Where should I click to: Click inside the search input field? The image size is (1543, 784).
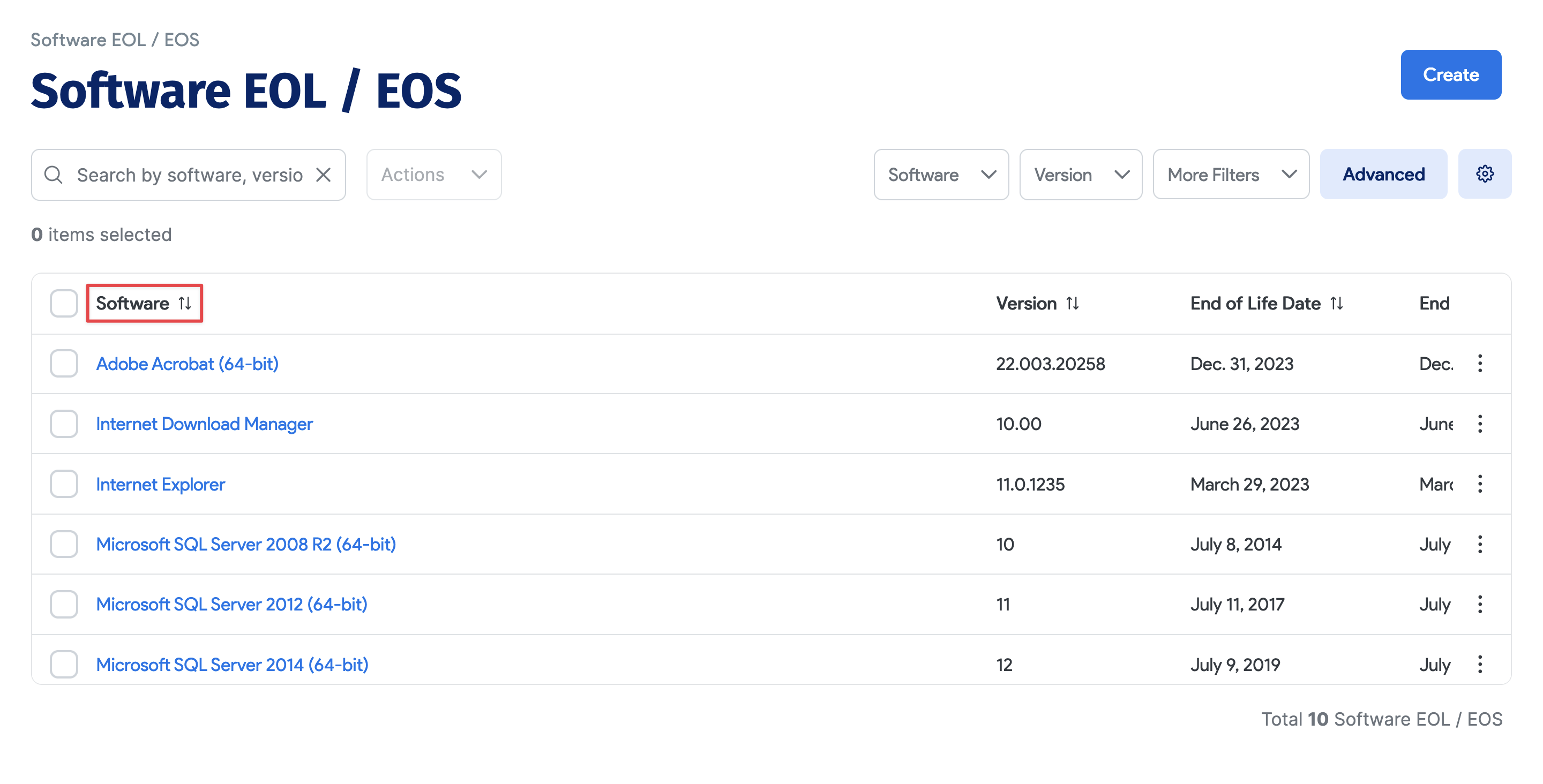(179, 174)
